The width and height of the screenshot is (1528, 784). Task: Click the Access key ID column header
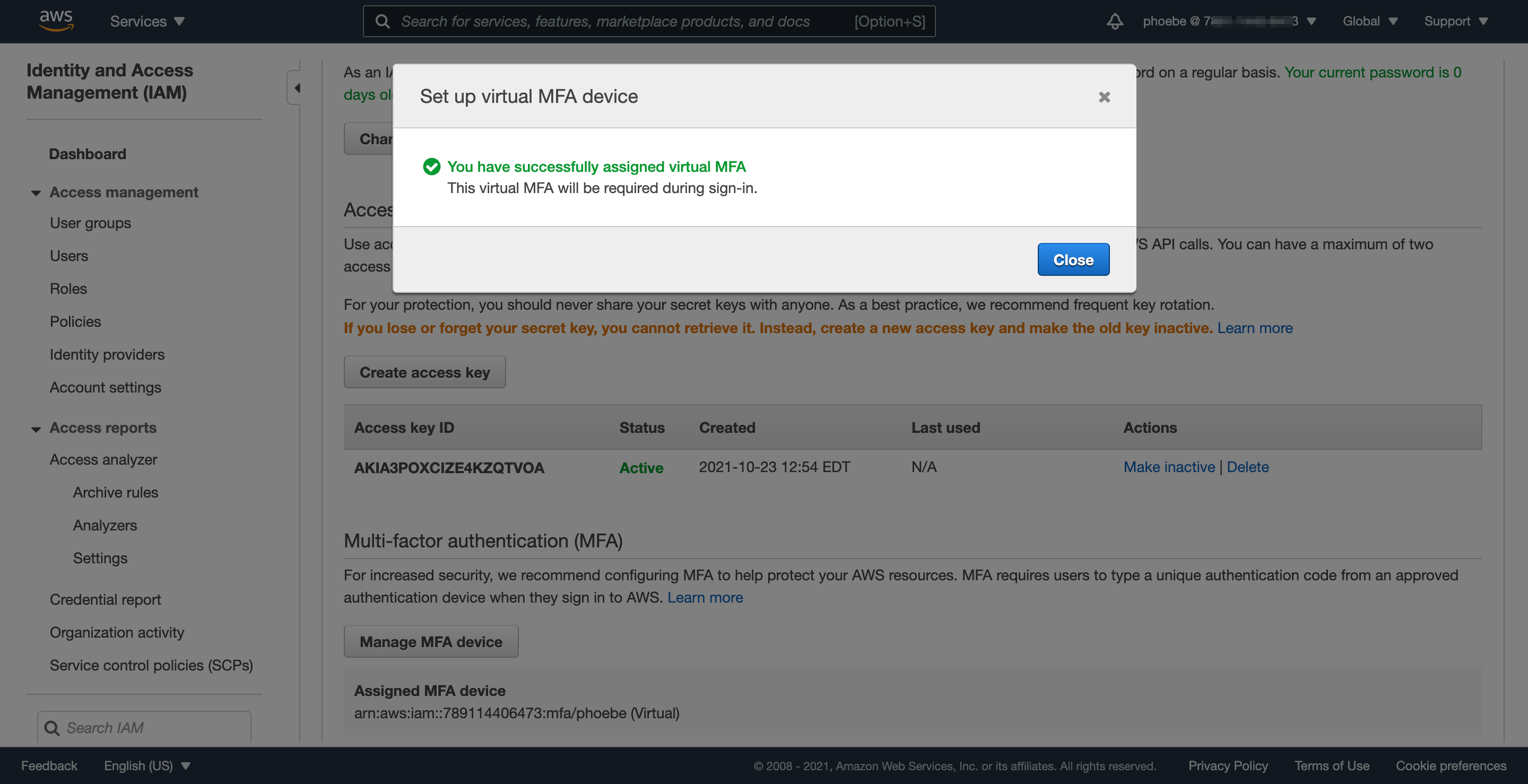pos(404,428)
